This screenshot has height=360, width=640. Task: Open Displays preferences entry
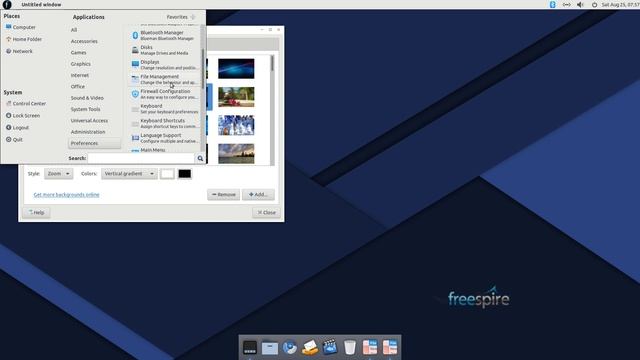(x=165, y=64)
